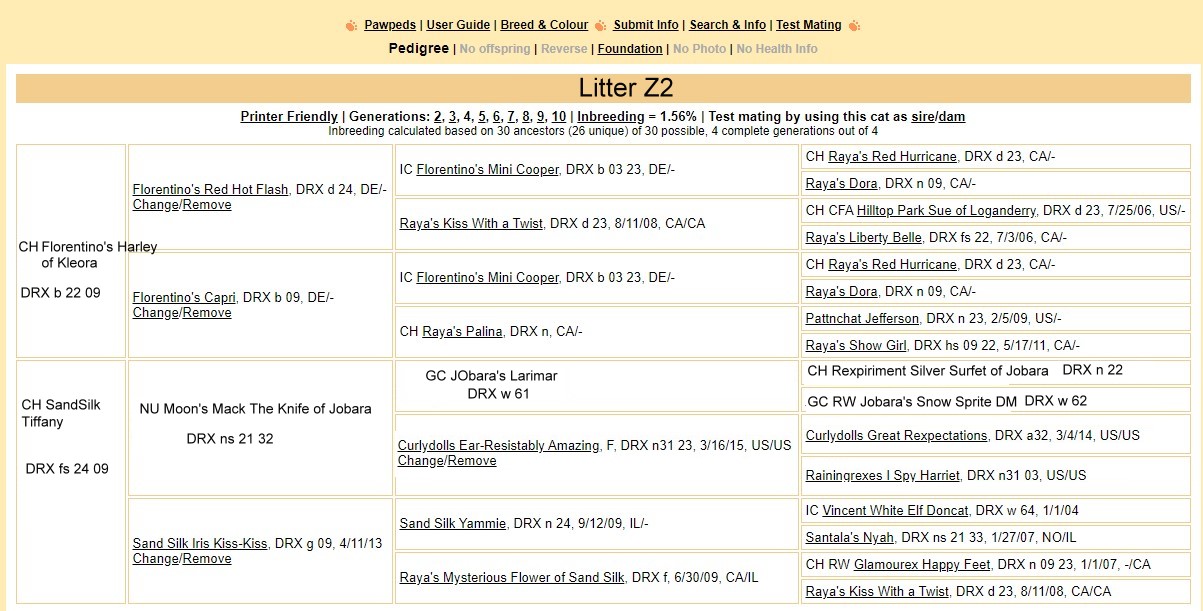The width and height of the screenshot is (1203, 611).
Task: Go to Breed & Colour page
Action: [544, 25]
